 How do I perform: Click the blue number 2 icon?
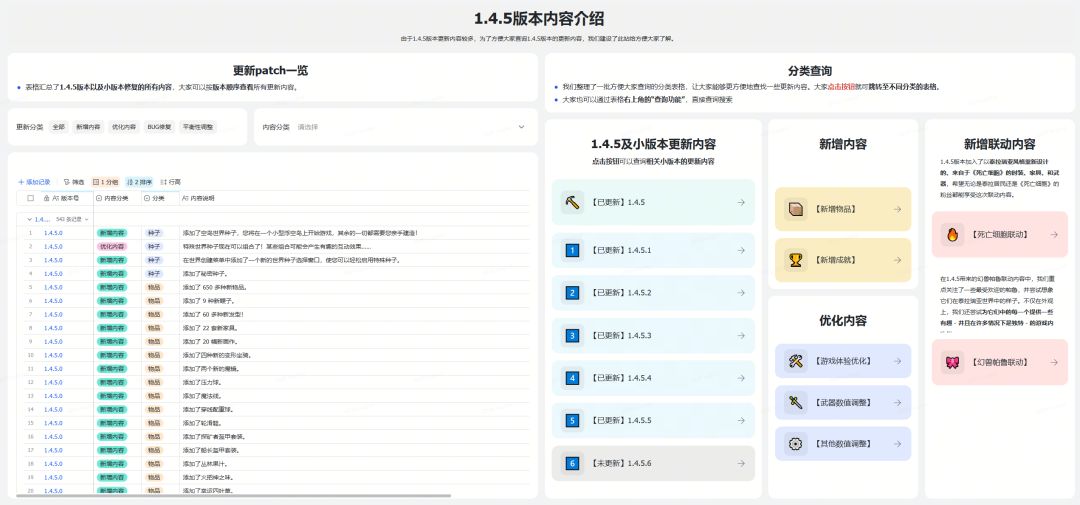572,293
